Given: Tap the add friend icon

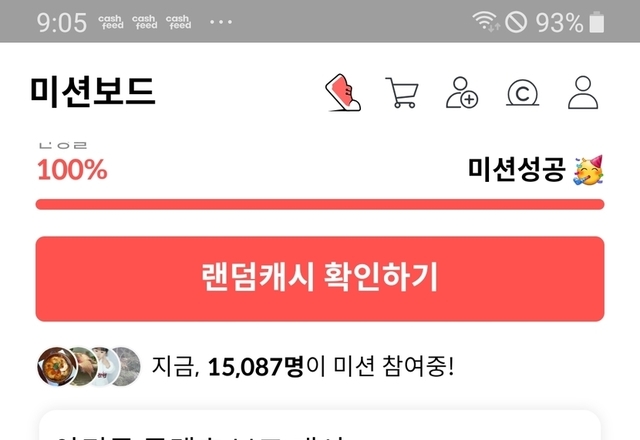Looking at the screenshot, I should (462, 93).
